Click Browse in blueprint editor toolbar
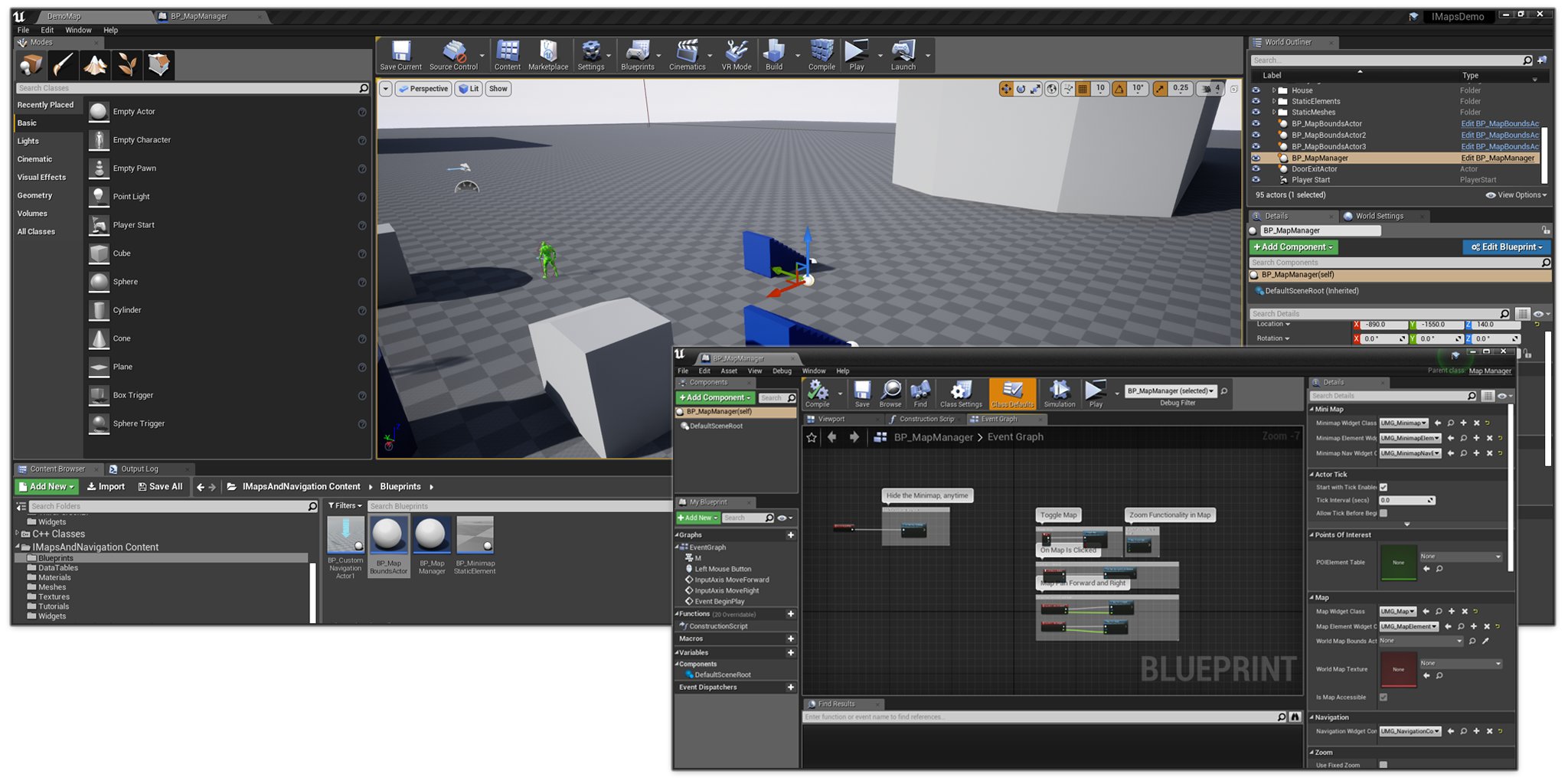 coord(890,394)
